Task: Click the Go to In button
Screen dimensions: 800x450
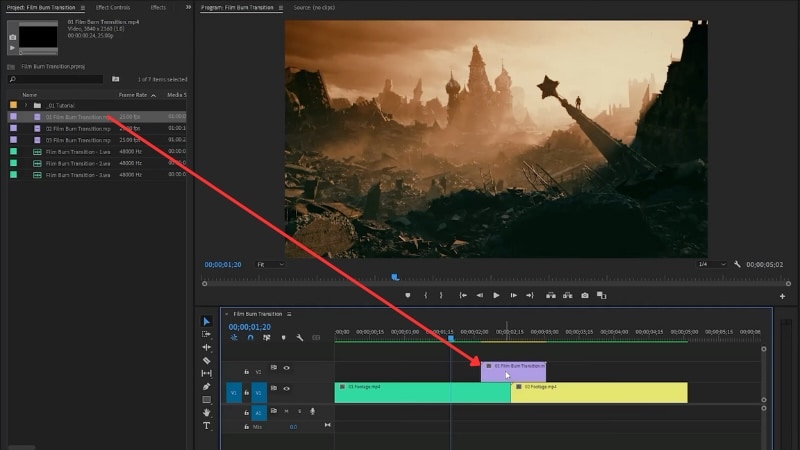Action: coord(463,295)
